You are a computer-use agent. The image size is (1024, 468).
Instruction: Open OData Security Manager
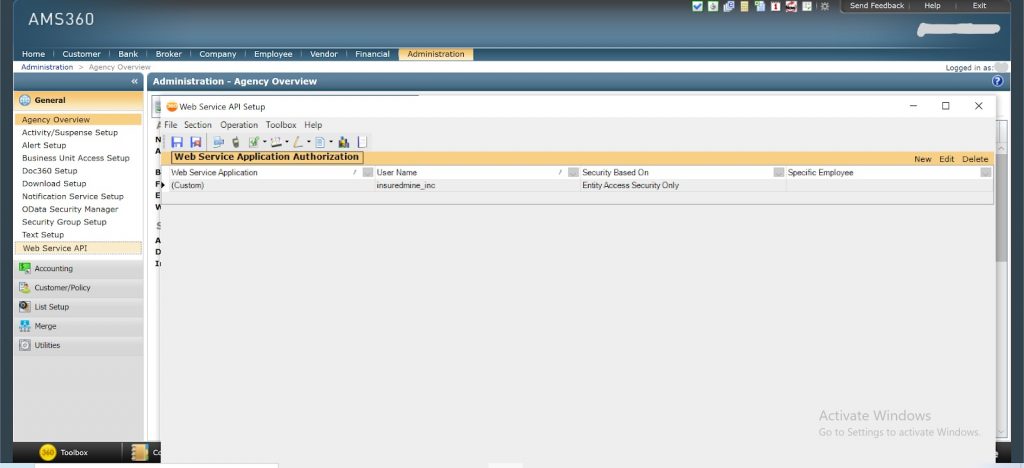(x=70, y=209)
